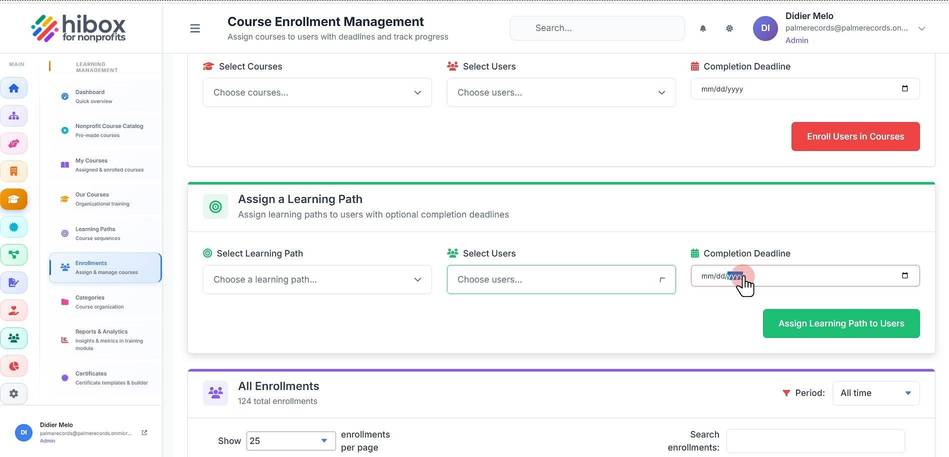The image size is (949, 457).
Task: Open the graduation cap learning icon
Action: pyautogui.click(x=13, y=199)
